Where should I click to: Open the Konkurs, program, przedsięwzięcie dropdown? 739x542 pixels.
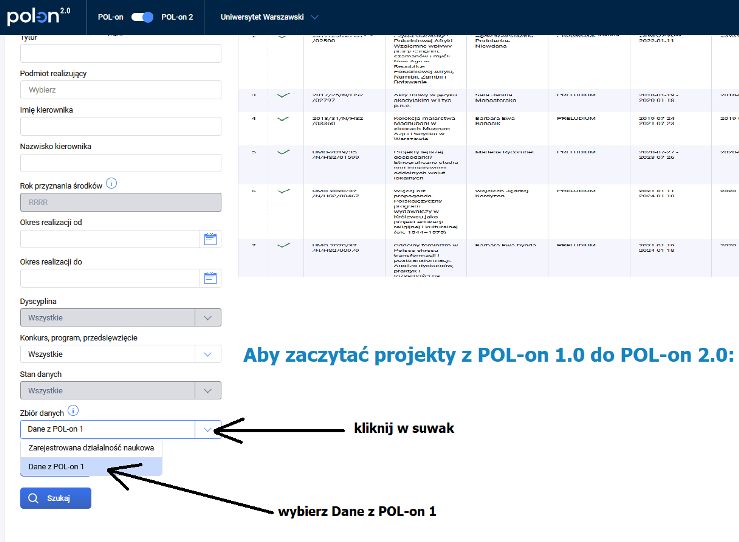coord(207,354)
